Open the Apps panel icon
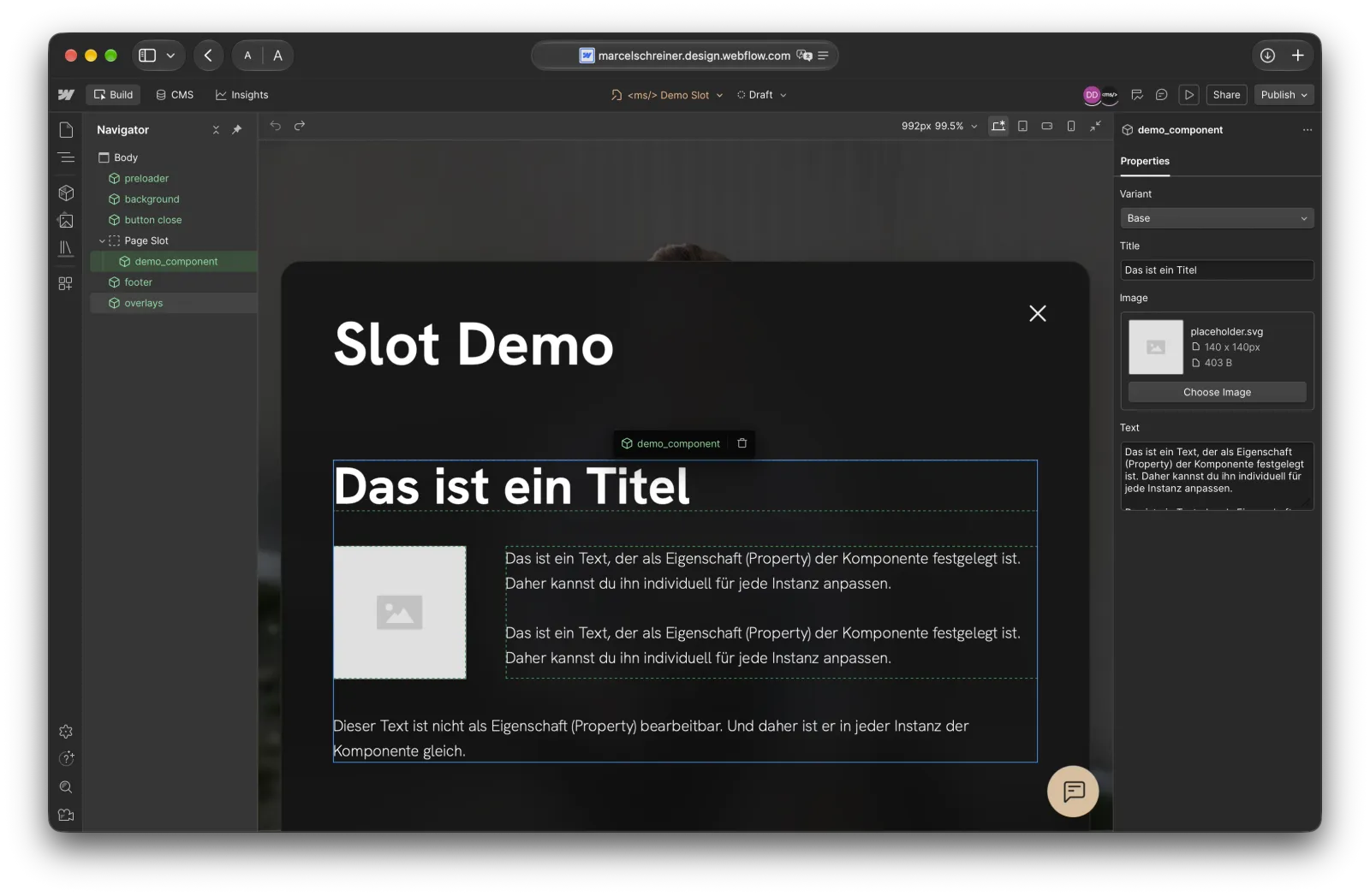1370x896 pixels. pyautogui.click(x=66, y=283)
